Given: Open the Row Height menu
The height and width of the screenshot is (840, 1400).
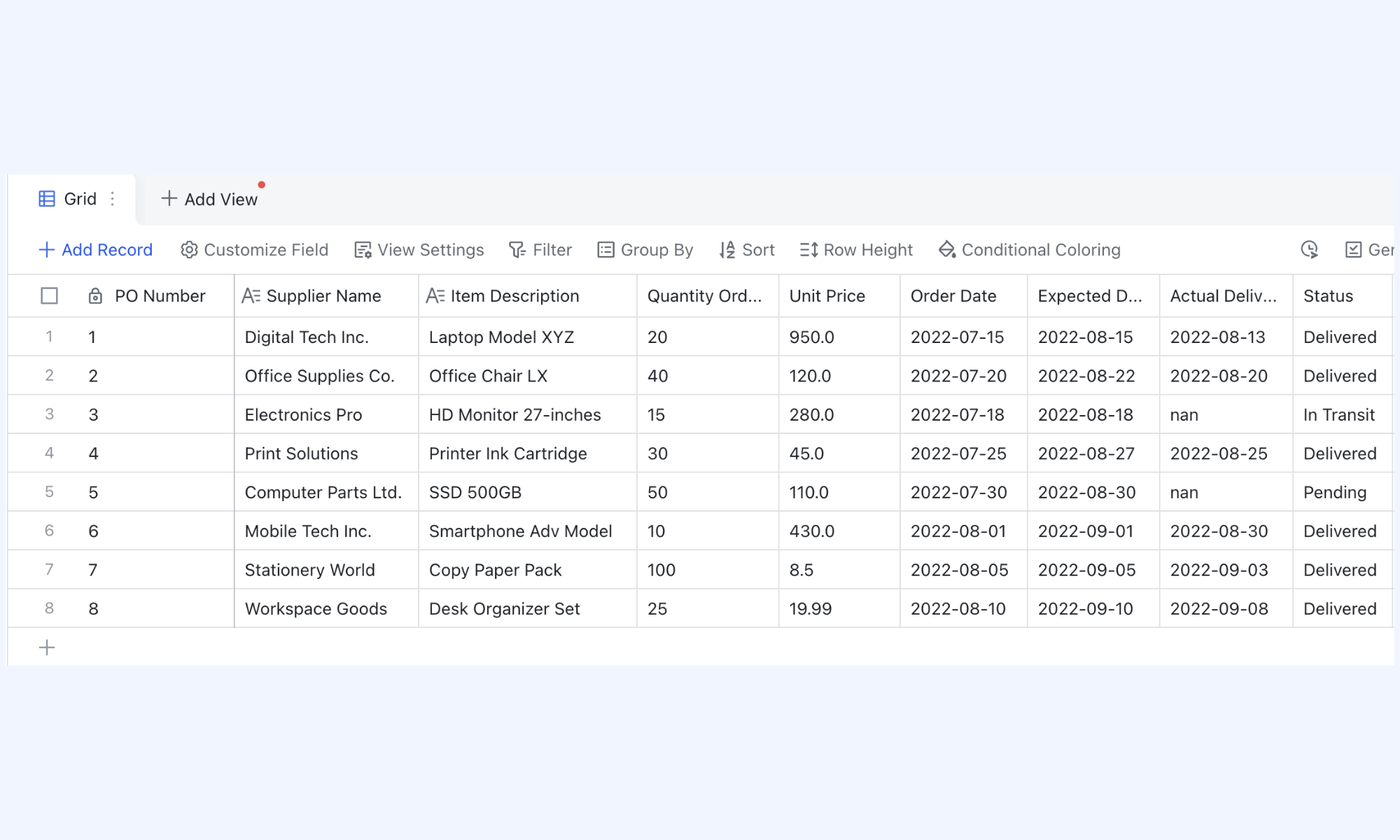Looking at the screenshot, I should click(x=856, y=250).
